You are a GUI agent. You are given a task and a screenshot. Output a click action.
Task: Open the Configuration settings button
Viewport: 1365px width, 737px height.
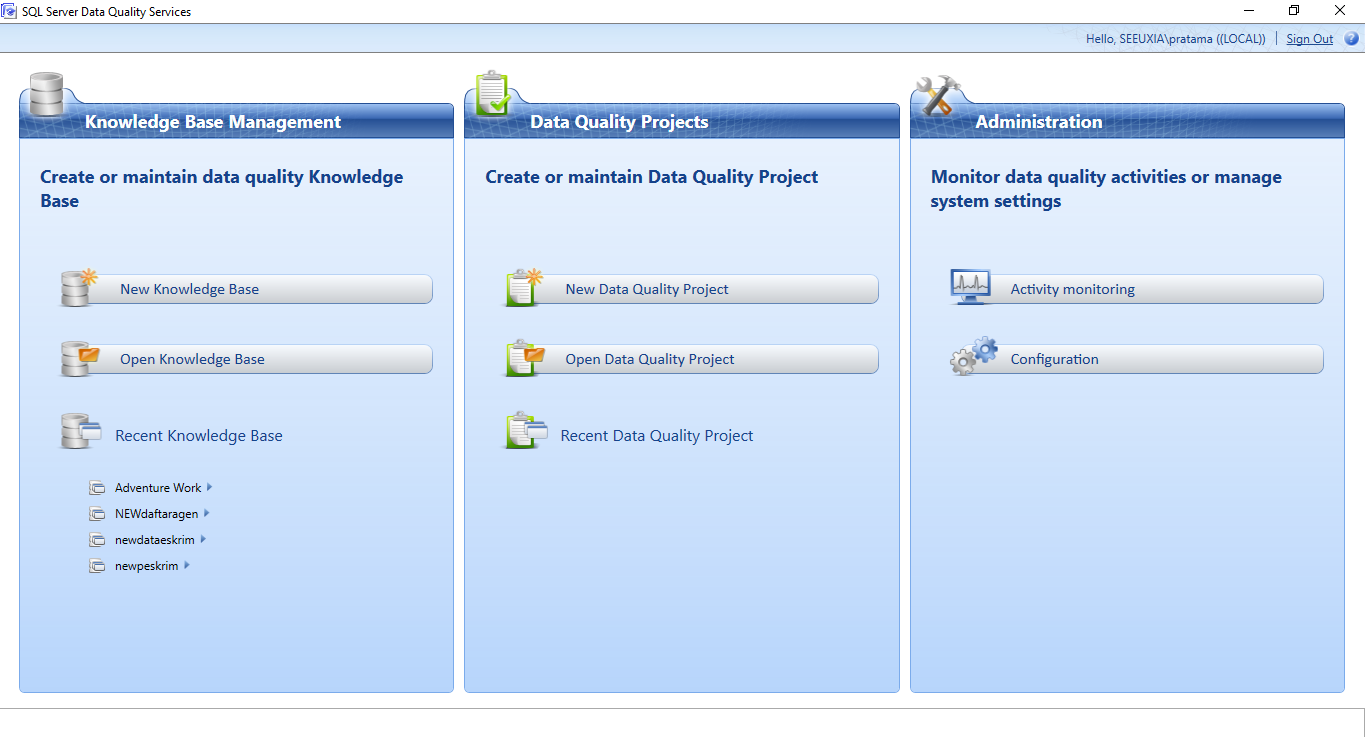click(x=1137, y=359)
